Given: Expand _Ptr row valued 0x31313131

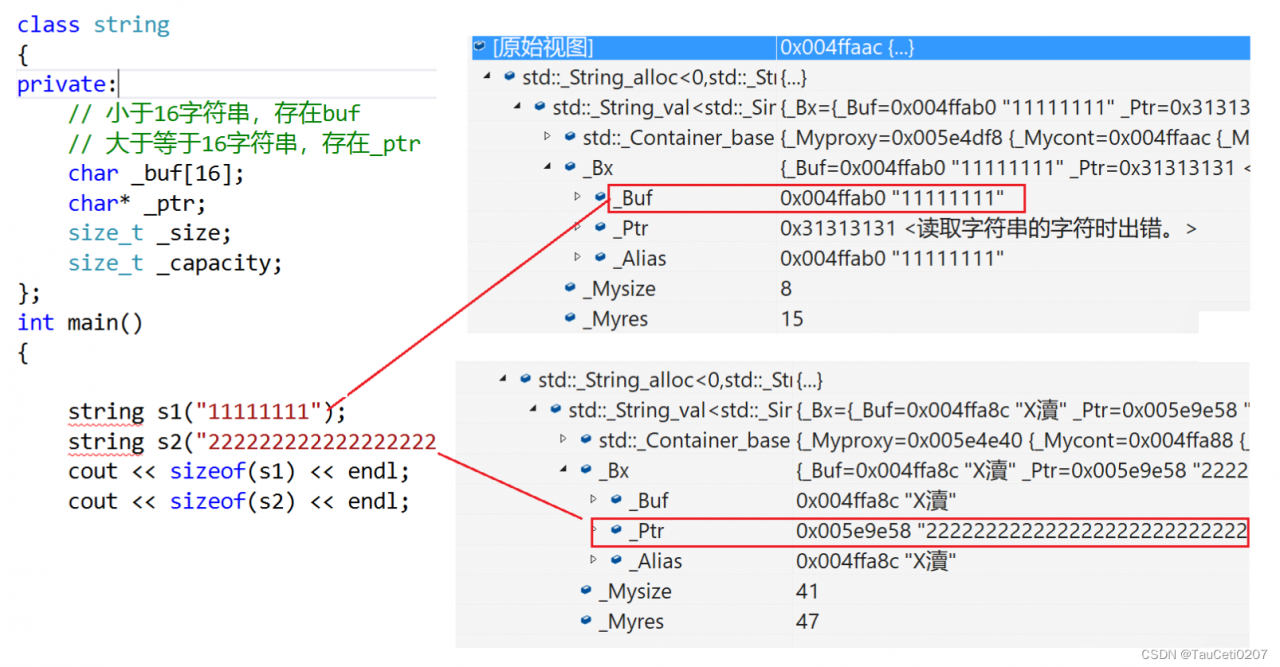Looking at the screenshot, I should [577, 228].
